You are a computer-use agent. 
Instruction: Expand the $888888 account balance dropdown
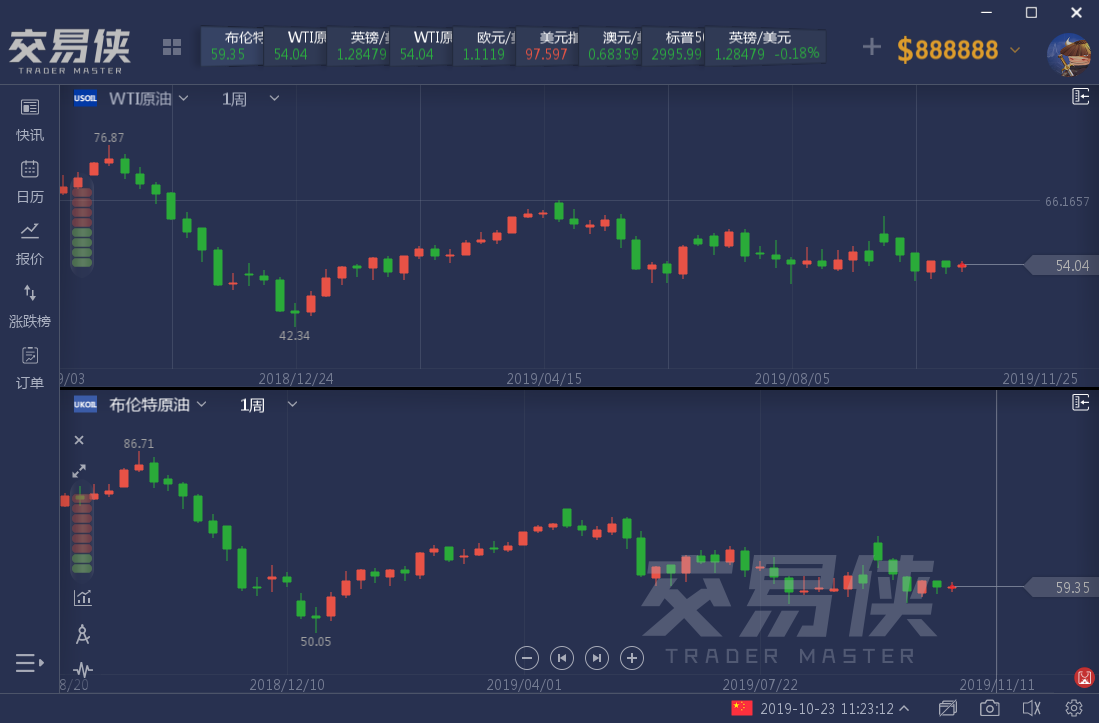(1016, 49)
